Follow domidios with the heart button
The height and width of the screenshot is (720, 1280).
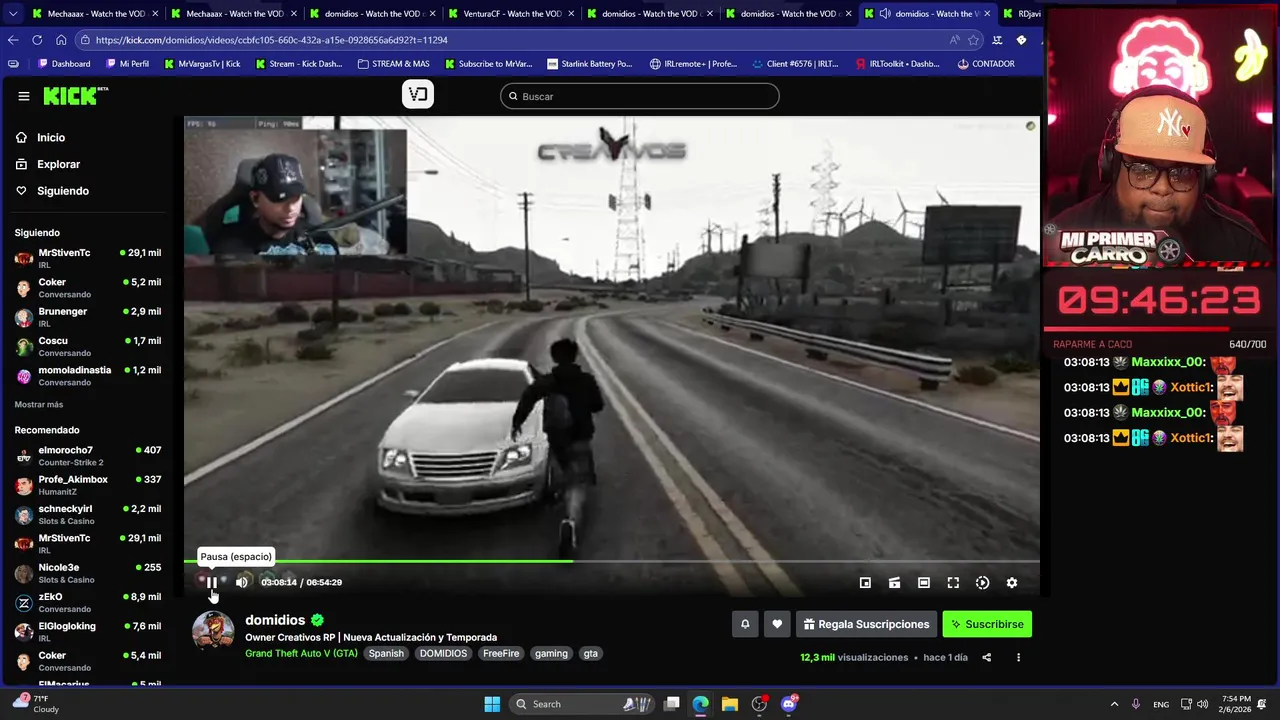[x=777, y=624]
